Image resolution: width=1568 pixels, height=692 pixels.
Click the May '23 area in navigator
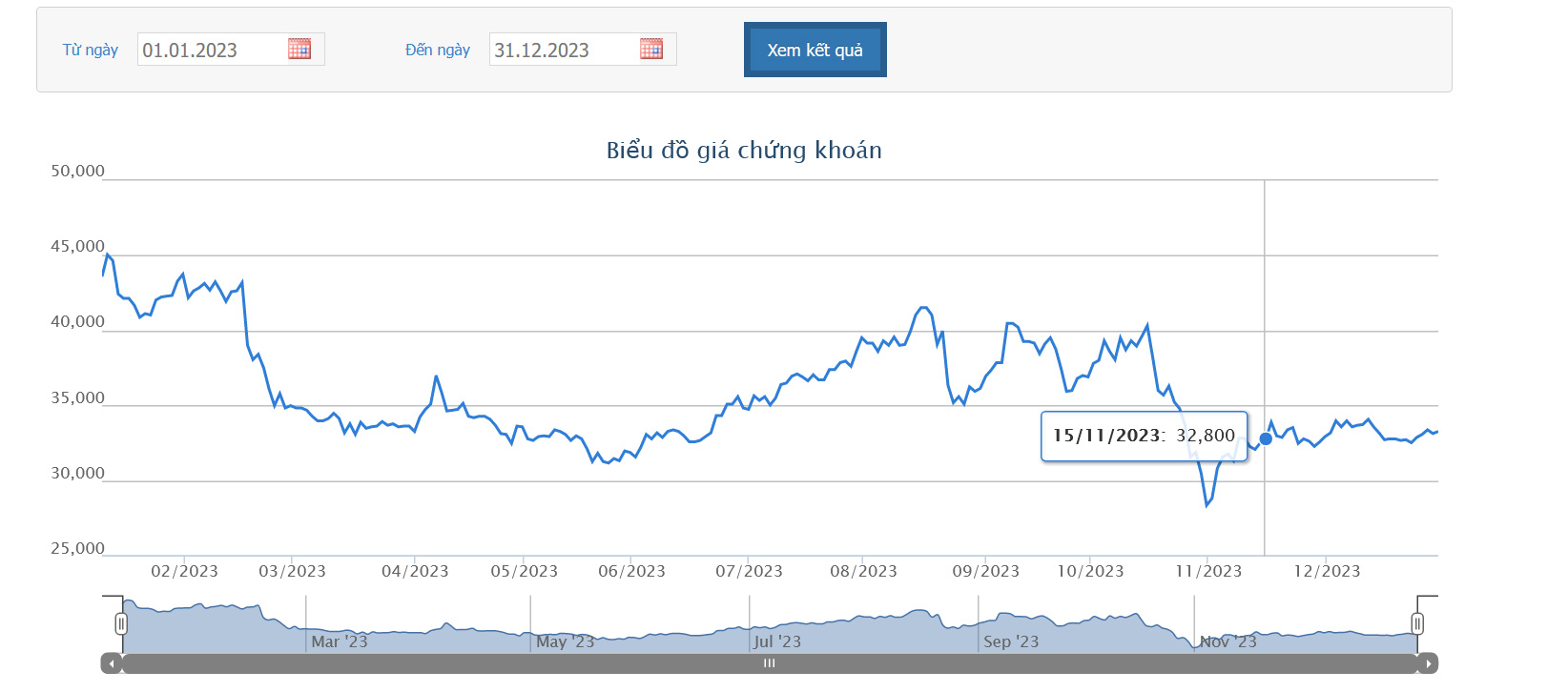(565, 641)
